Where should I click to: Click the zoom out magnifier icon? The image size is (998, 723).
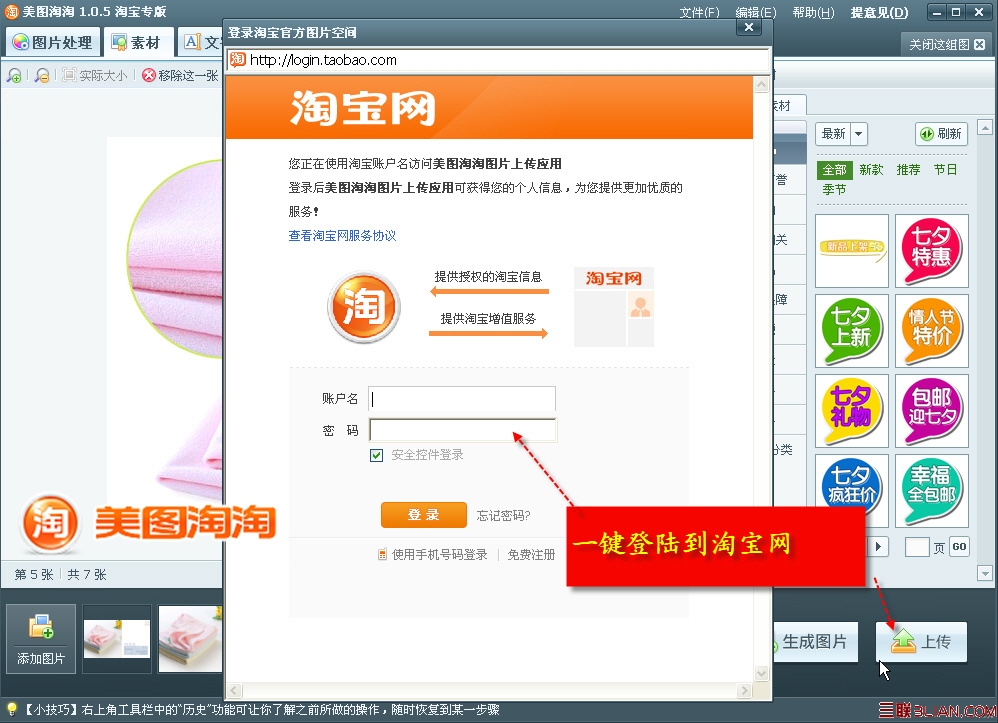coord(42,76)
